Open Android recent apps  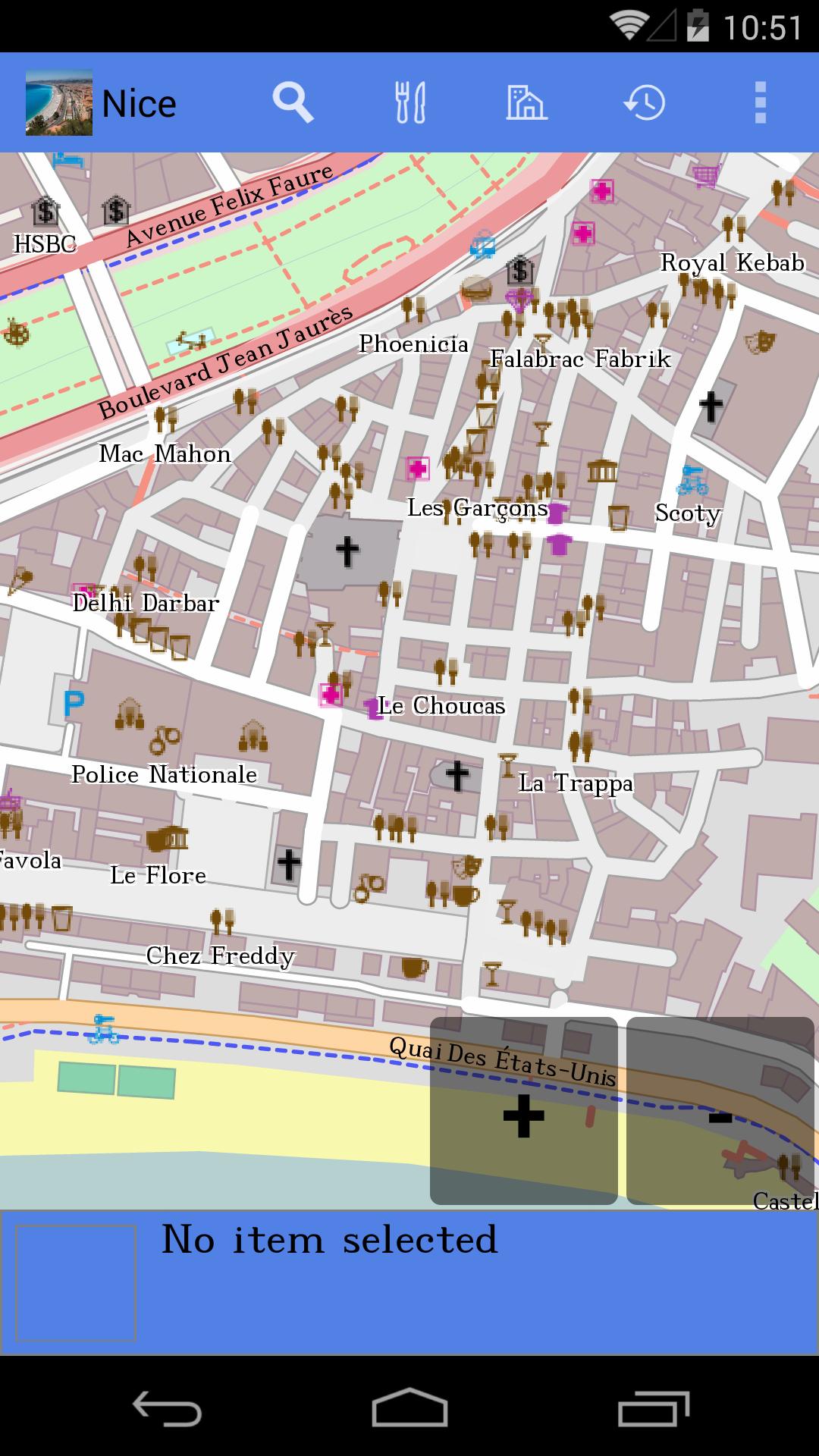pyautogui.click(x=653, y=1409)
